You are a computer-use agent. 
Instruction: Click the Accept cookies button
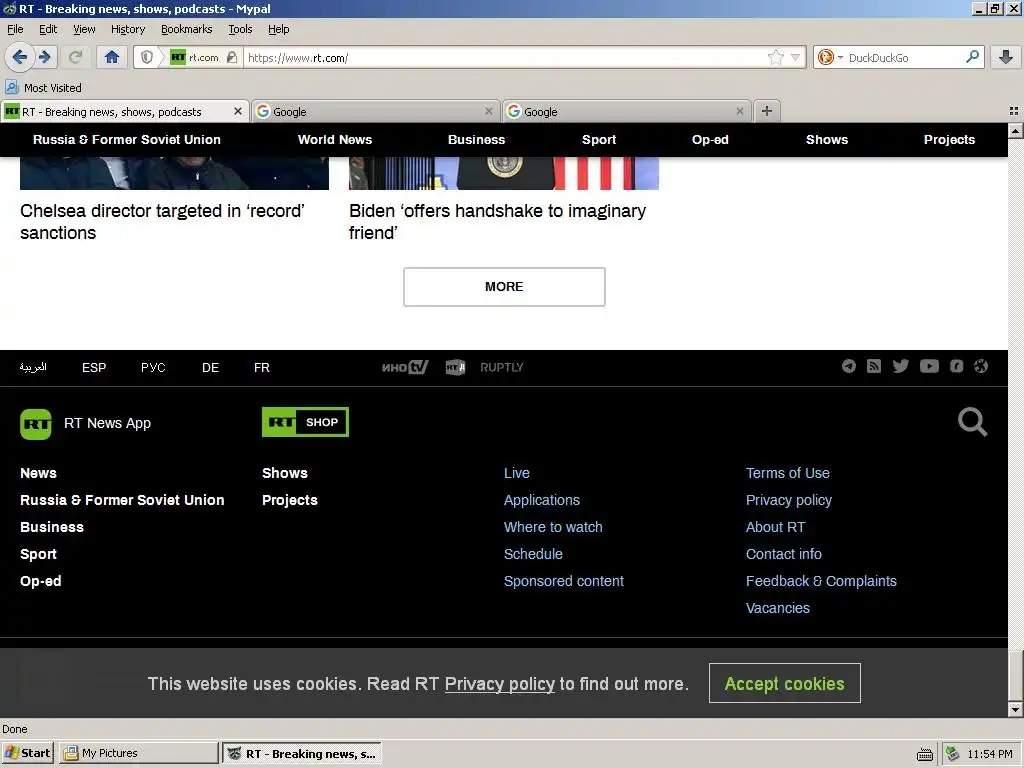pos(784,683)
